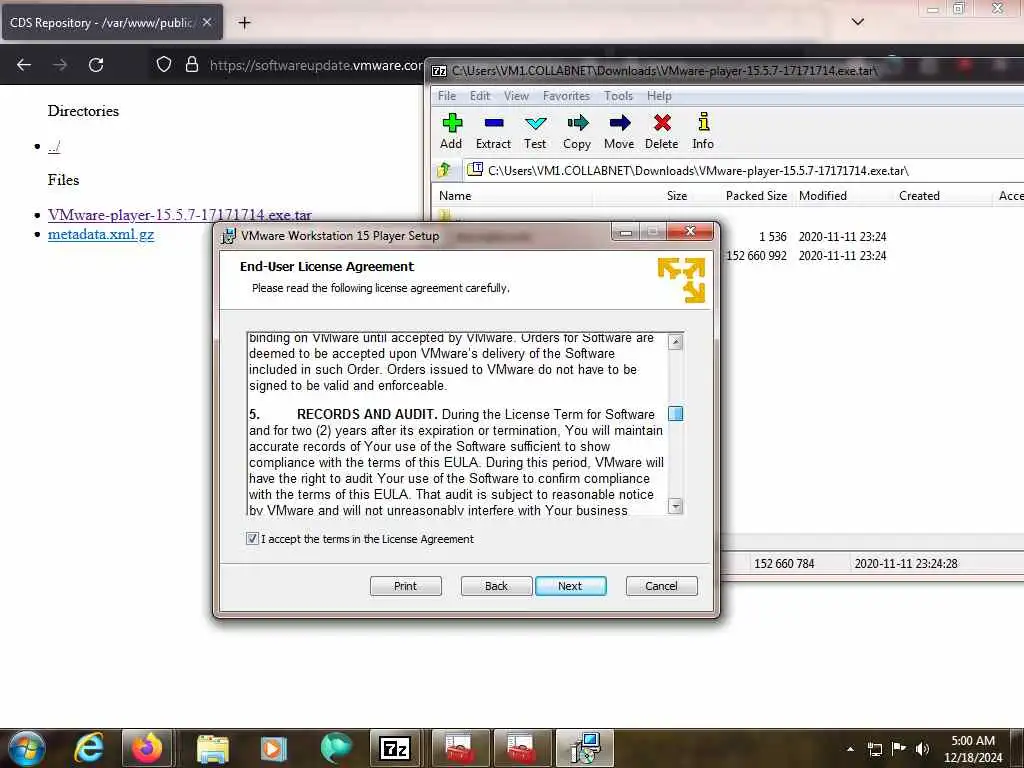Switch to 7-Zip in the taskbar
Screen dimensions: 1024x768
point(395,748)
